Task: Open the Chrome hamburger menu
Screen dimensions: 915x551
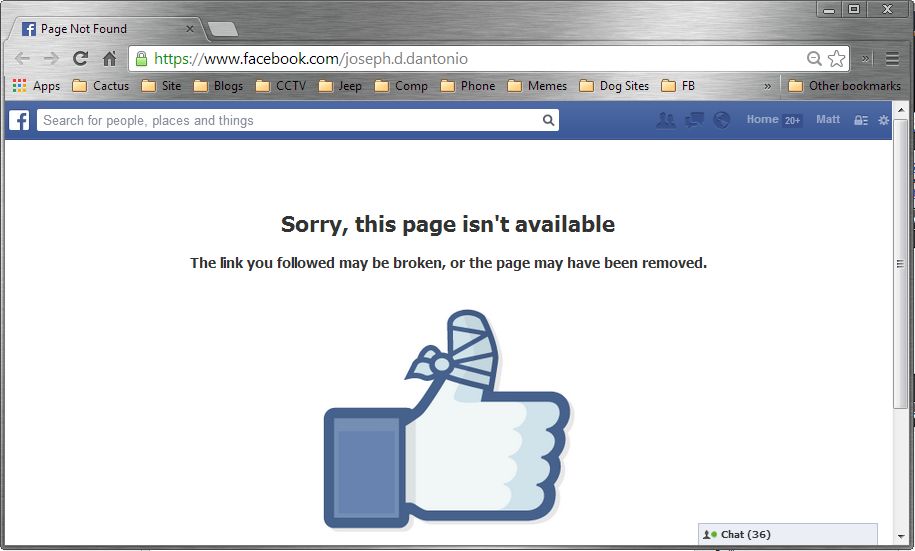Action: 892,58
